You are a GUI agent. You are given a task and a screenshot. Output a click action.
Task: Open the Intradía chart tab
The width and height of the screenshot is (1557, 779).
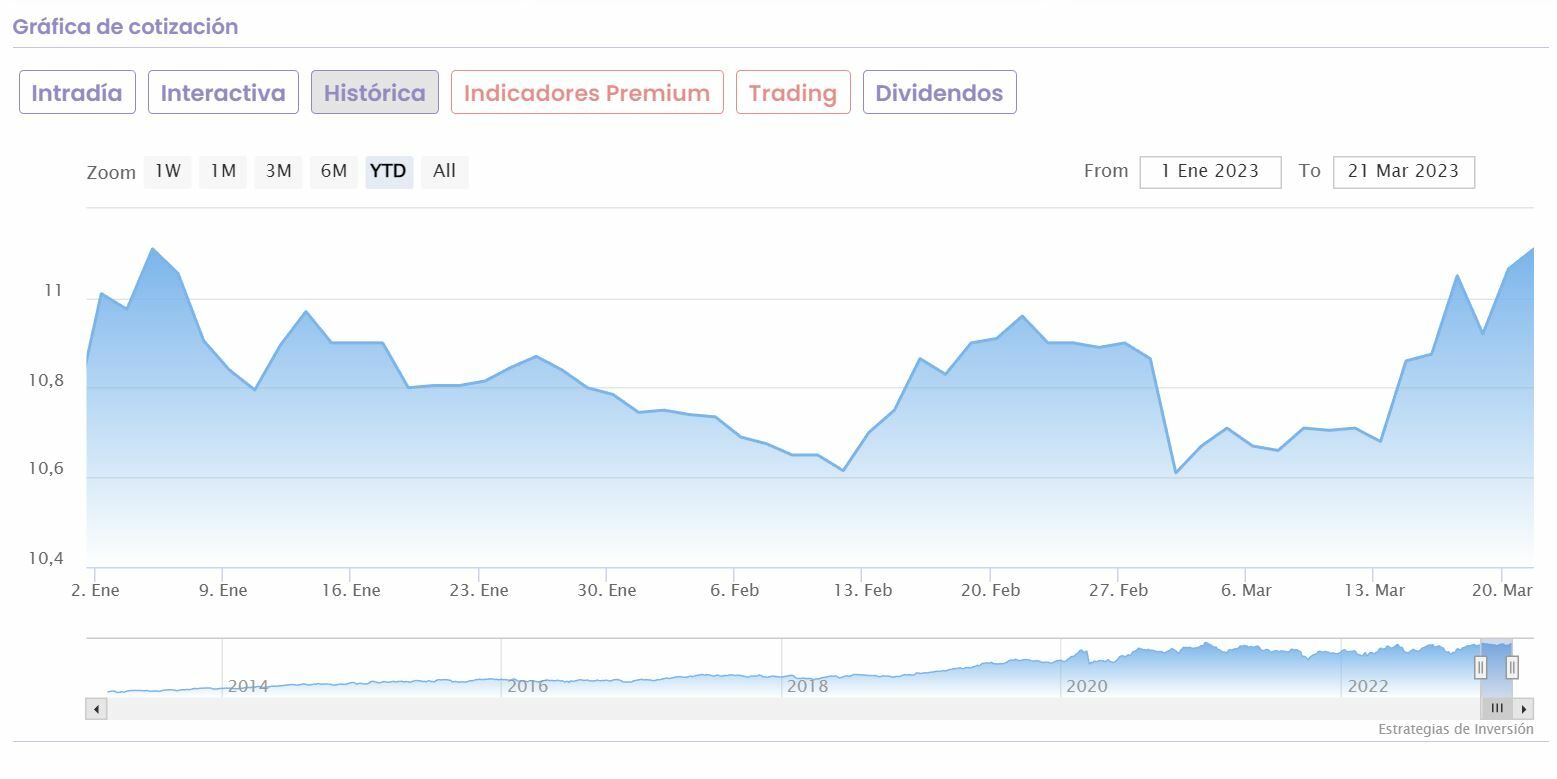77,93
